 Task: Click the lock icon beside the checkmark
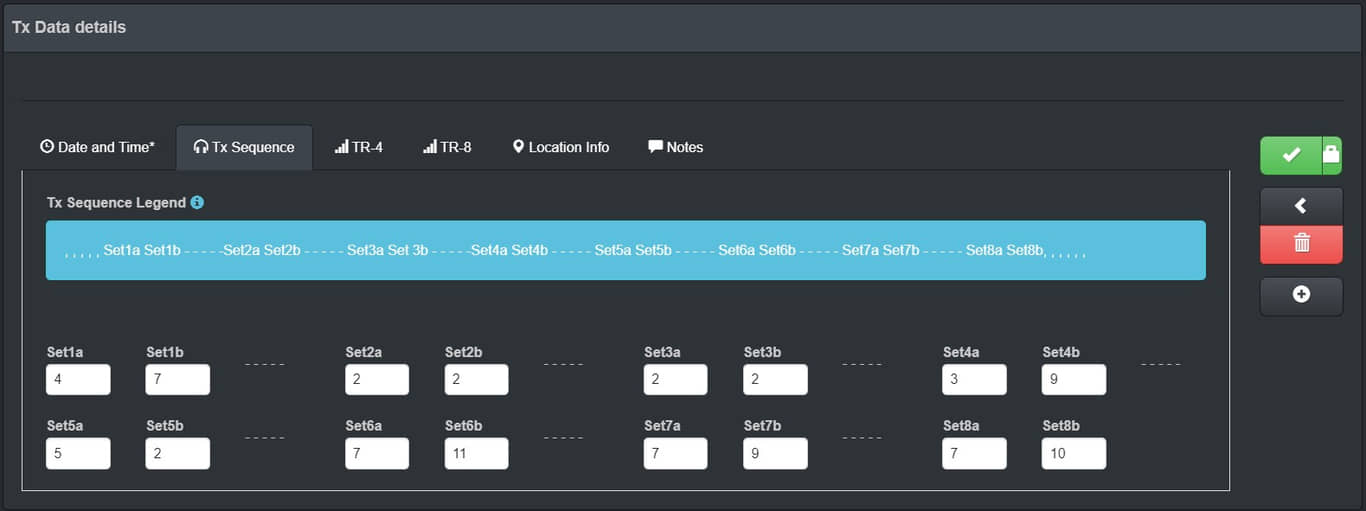pyautogui.click(x=1332, y=155)
